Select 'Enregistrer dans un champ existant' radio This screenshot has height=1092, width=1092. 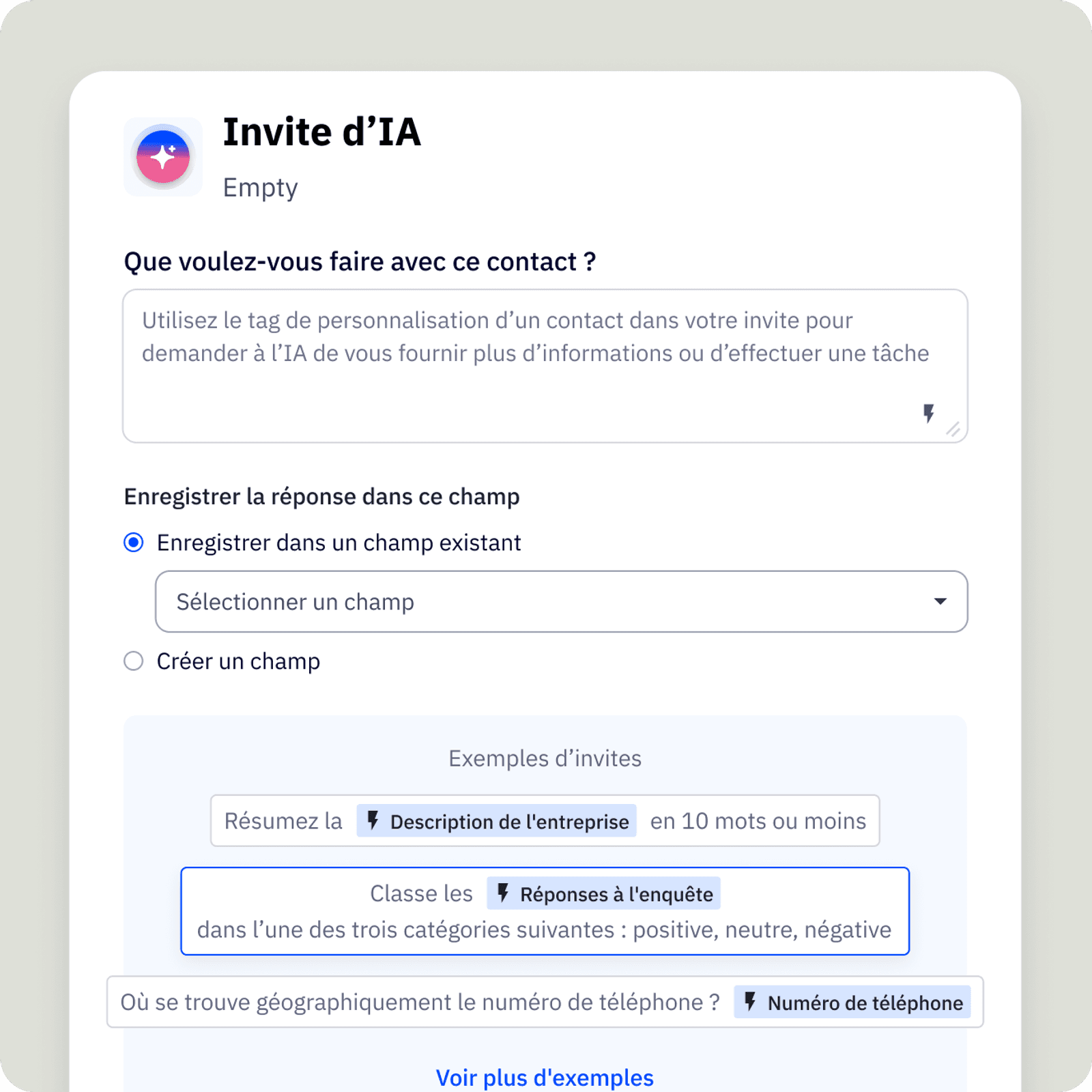tap(134, 543)
